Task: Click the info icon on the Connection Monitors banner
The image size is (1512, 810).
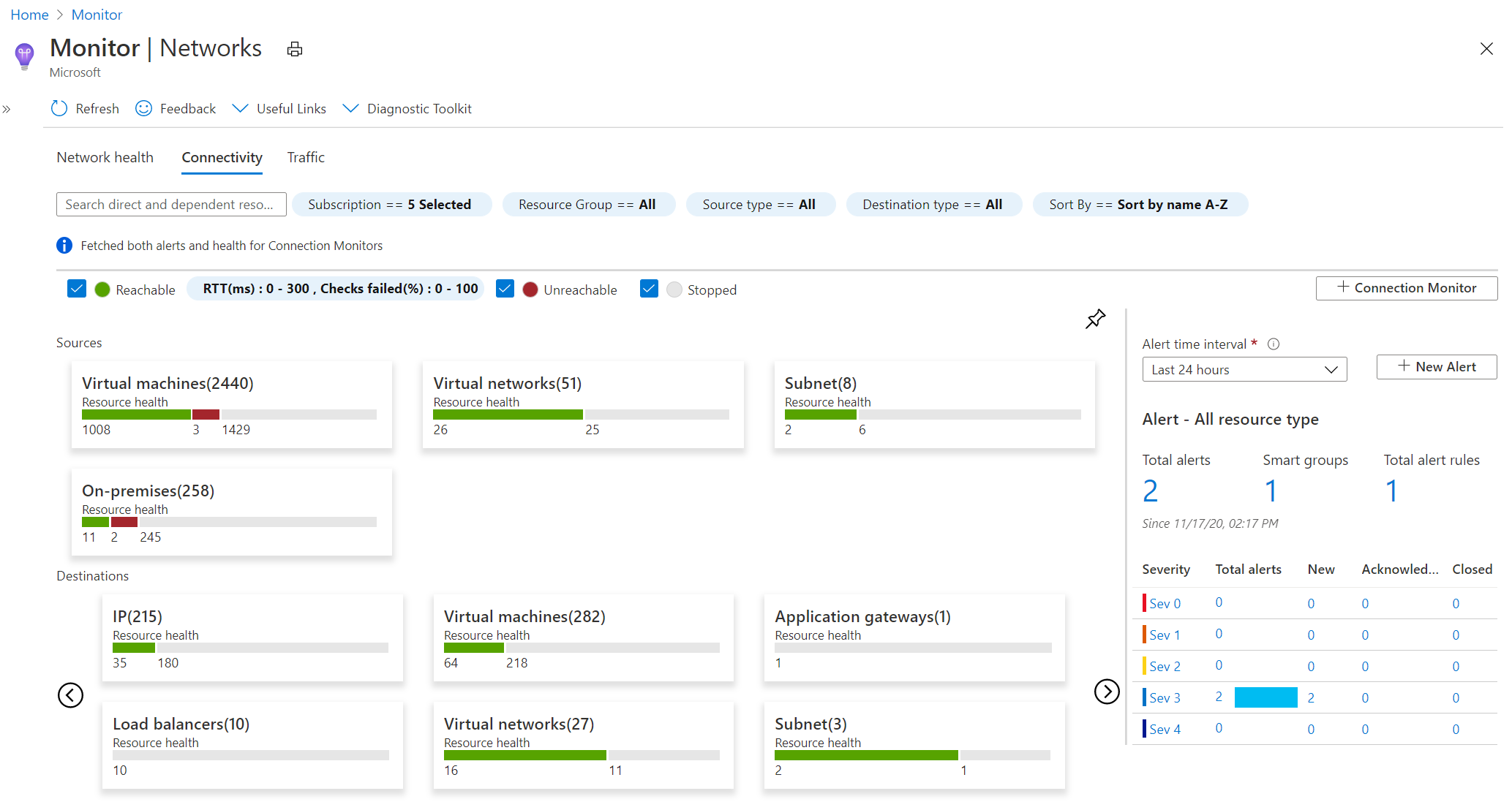Action: [x=64, y=246]
